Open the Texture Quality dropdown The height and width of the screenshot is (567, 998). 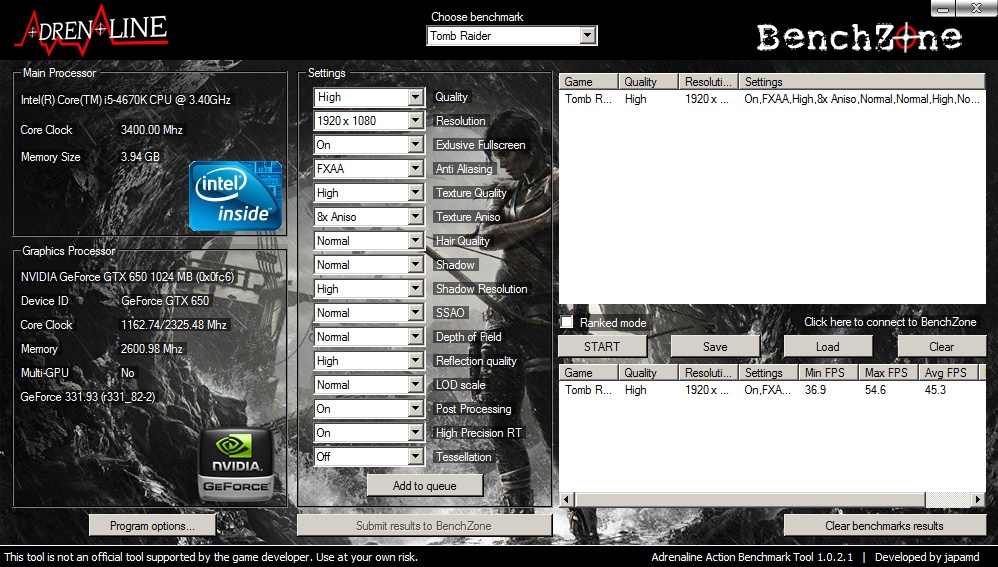(x=369, y=193)
